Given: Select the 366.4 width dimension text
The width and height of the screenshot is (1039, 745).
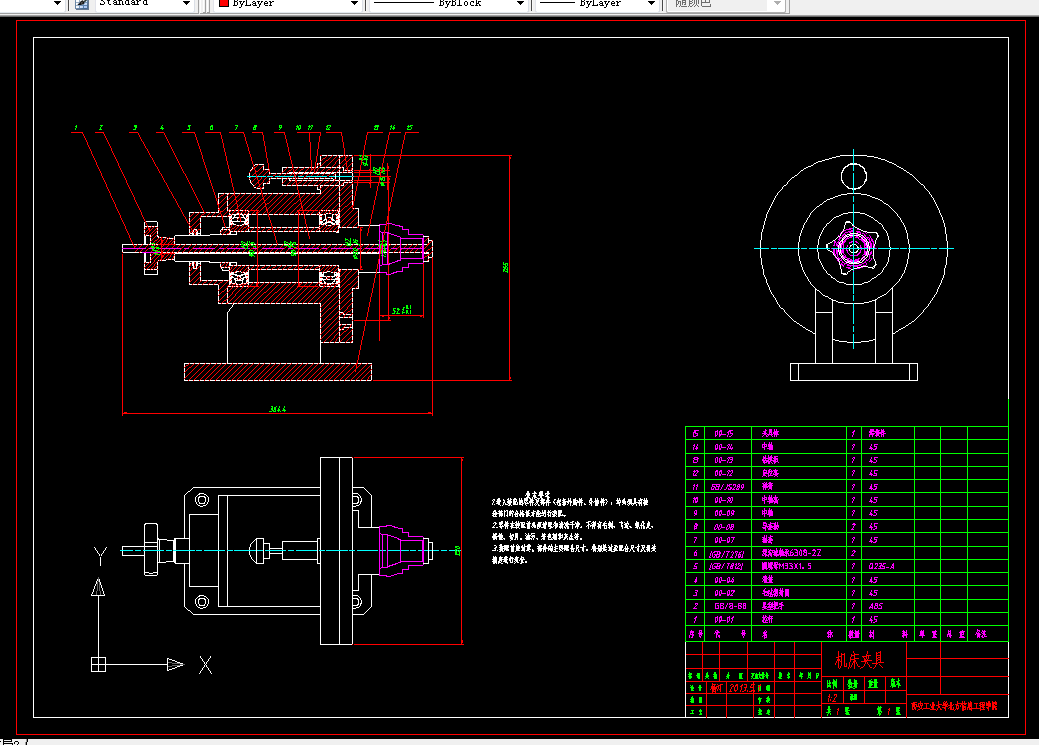Looking at the screenshot, I should click(x=278, y=409).
